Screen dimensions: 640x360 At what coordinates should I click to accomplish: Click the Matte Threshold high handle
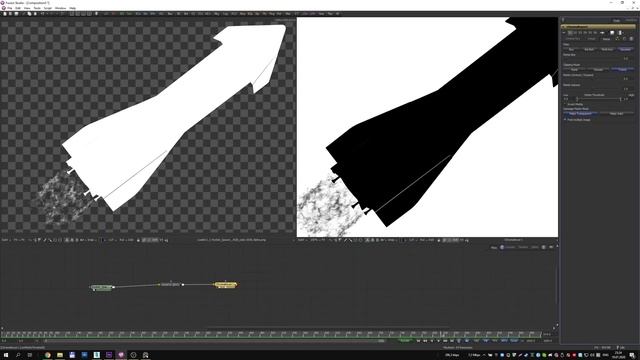point(620,99)
